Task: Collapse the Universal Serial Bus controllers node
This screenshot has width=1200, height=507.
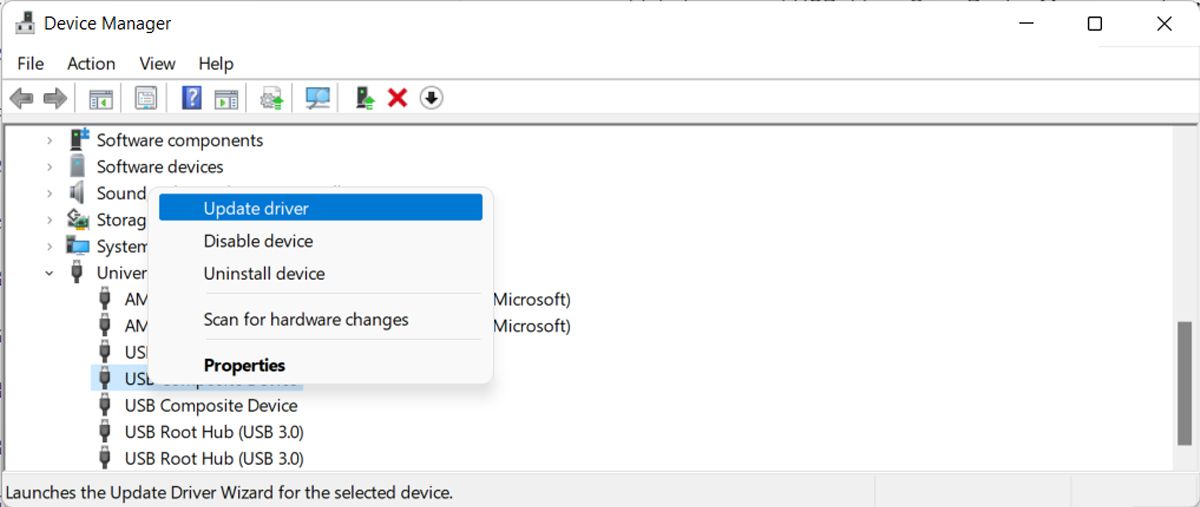Action: point(49,272)
